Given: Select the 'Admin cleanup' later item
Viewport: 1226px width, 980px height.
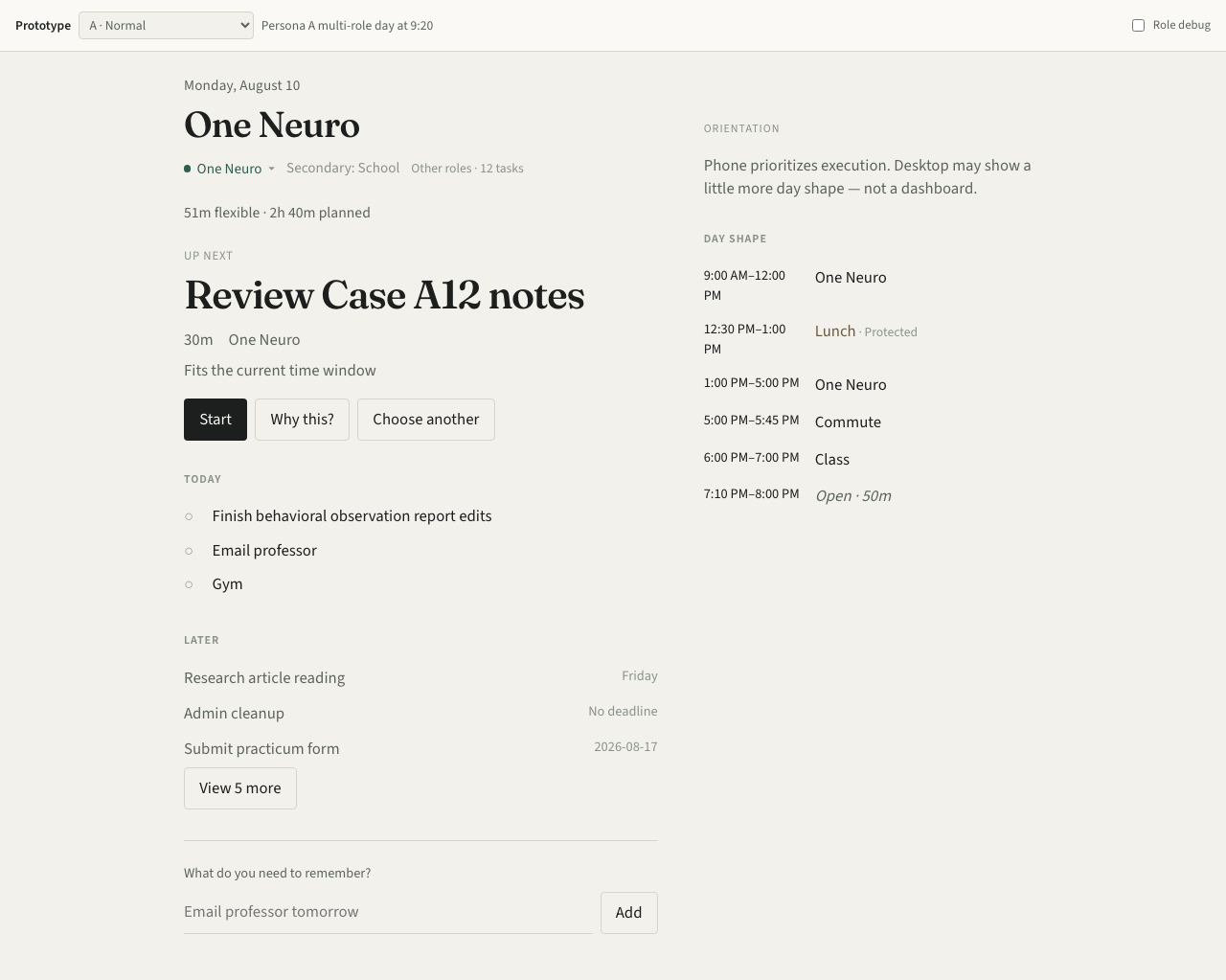Looking at the screenshot, I should coord(420,713).
